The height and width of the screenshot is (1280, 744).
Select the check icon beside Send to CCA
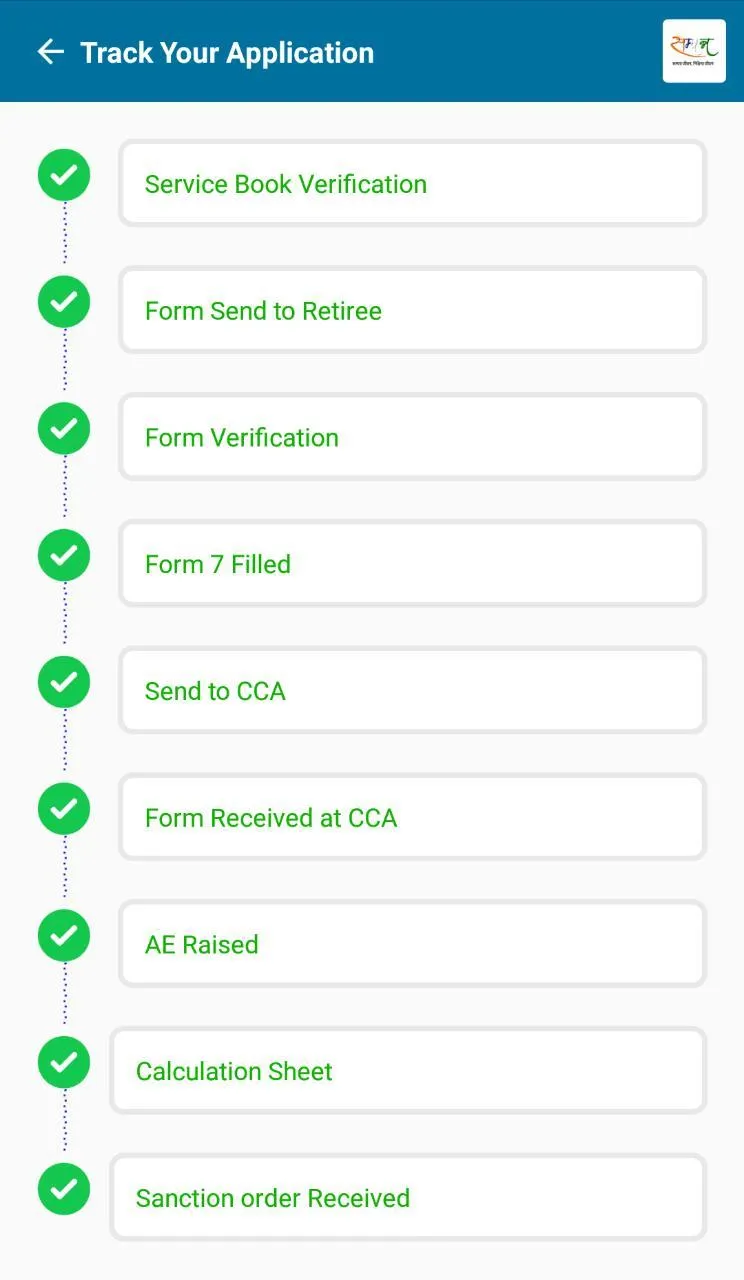(64, 682)
